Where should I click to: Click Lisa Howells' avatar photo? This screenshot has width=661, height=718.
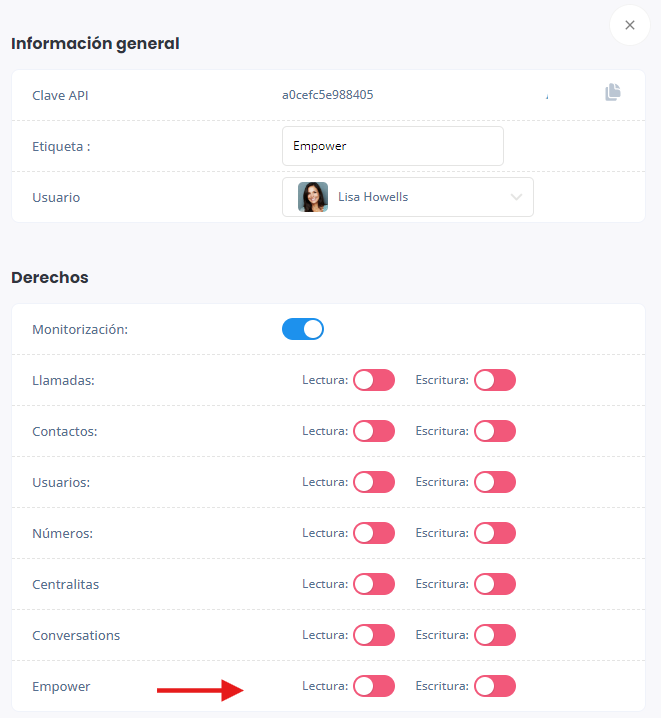coord(313,197)
